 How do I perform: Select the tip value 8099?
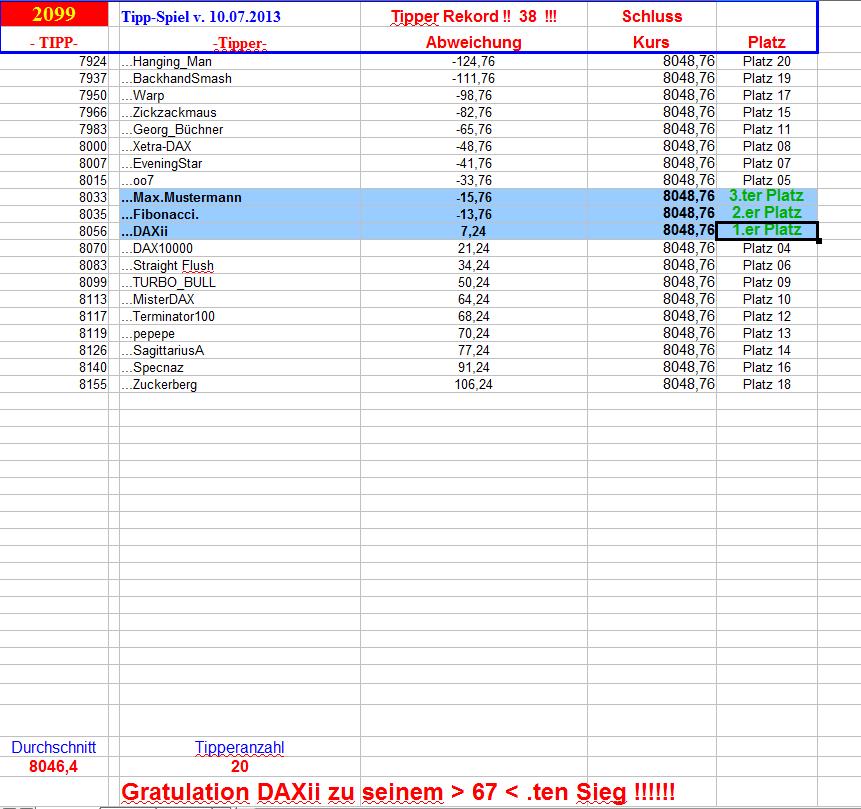point(92,283)
